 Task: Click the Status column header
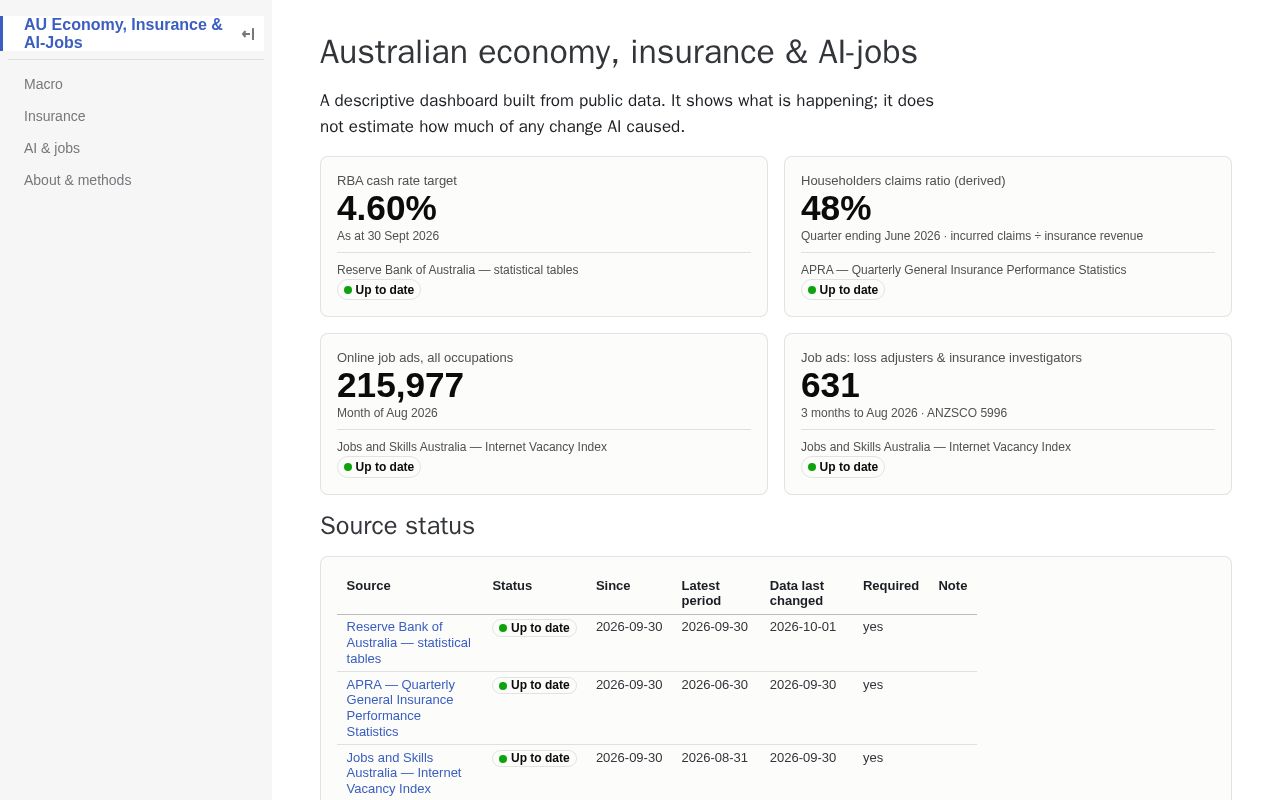coord(512,586)
